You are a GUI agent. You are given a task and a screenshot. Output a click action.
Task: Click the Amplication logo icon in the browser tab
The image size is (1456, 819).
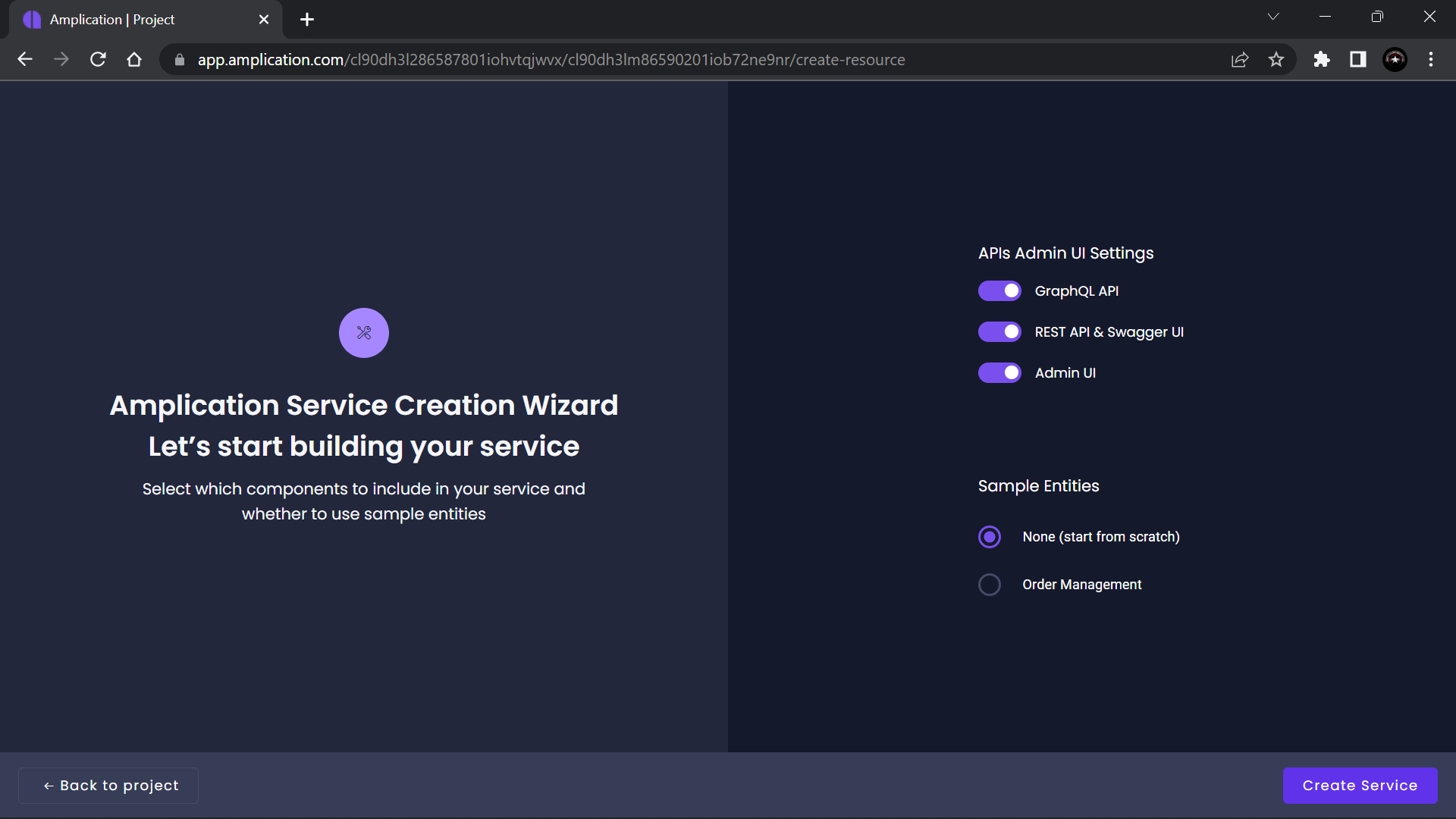[x=31, y=19]
